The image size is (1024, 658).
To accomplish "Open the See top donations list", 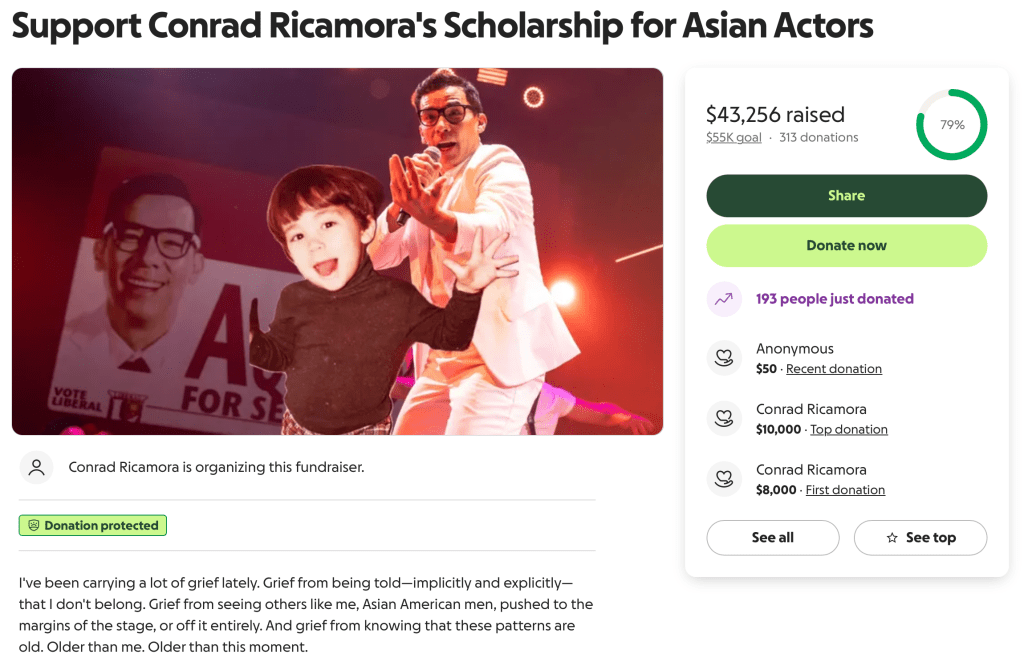I will pyautogui.click(x=920, y=538).
